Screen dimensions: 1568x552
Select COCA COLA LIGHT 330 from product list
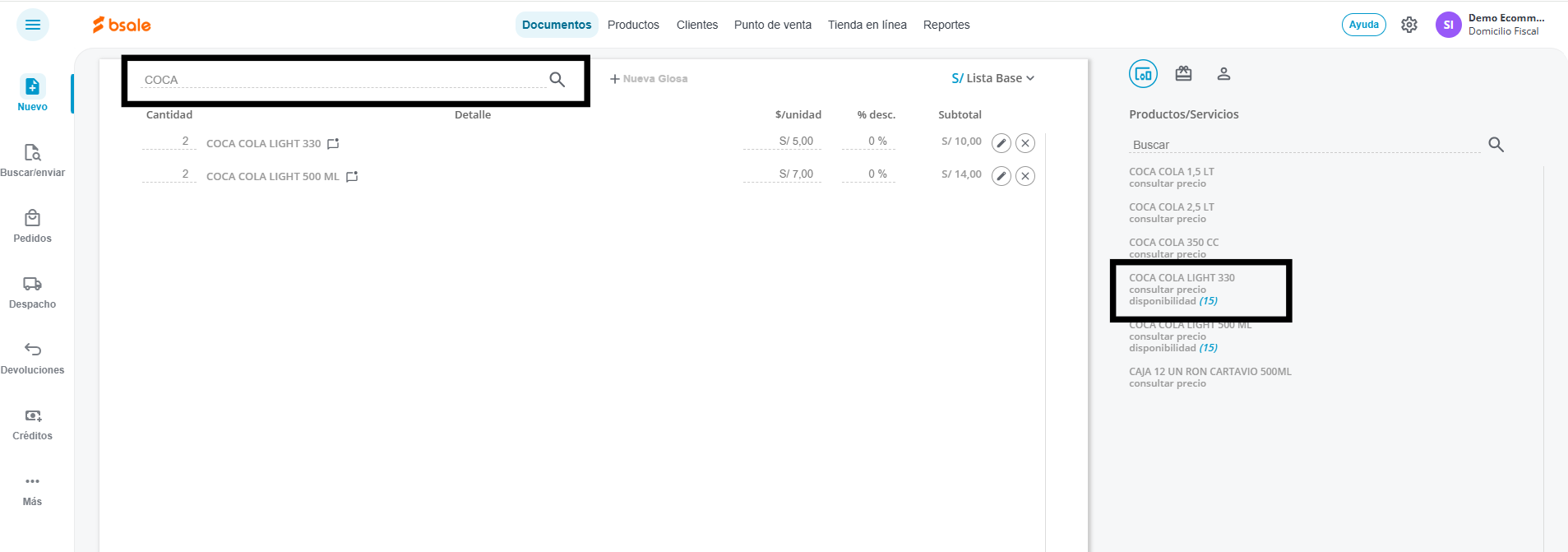point(1182,278)
